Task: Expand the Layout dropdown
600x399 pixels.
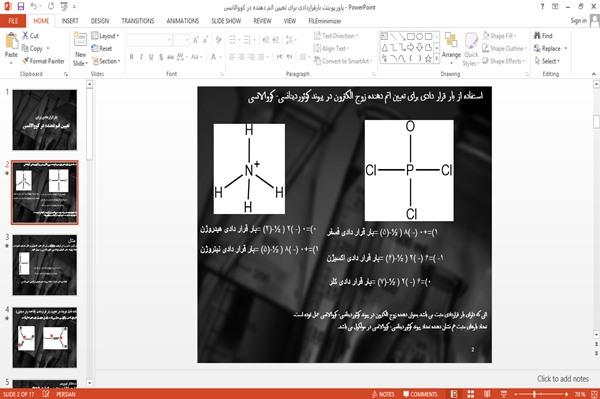Action: click(x=105, y=36)
